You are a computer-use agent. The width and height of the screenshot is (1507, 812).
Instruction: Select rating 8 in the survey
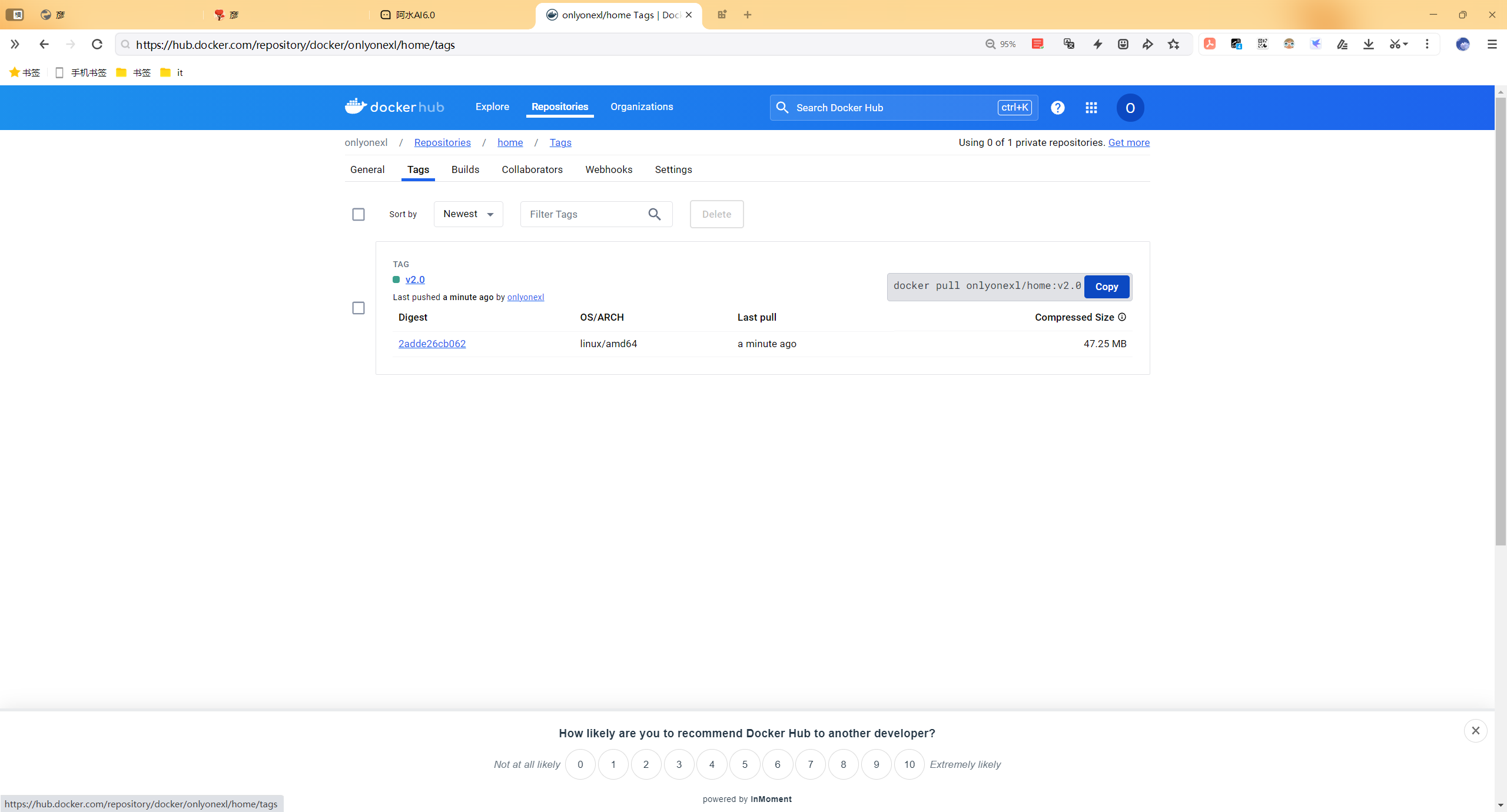coord(844,764)
